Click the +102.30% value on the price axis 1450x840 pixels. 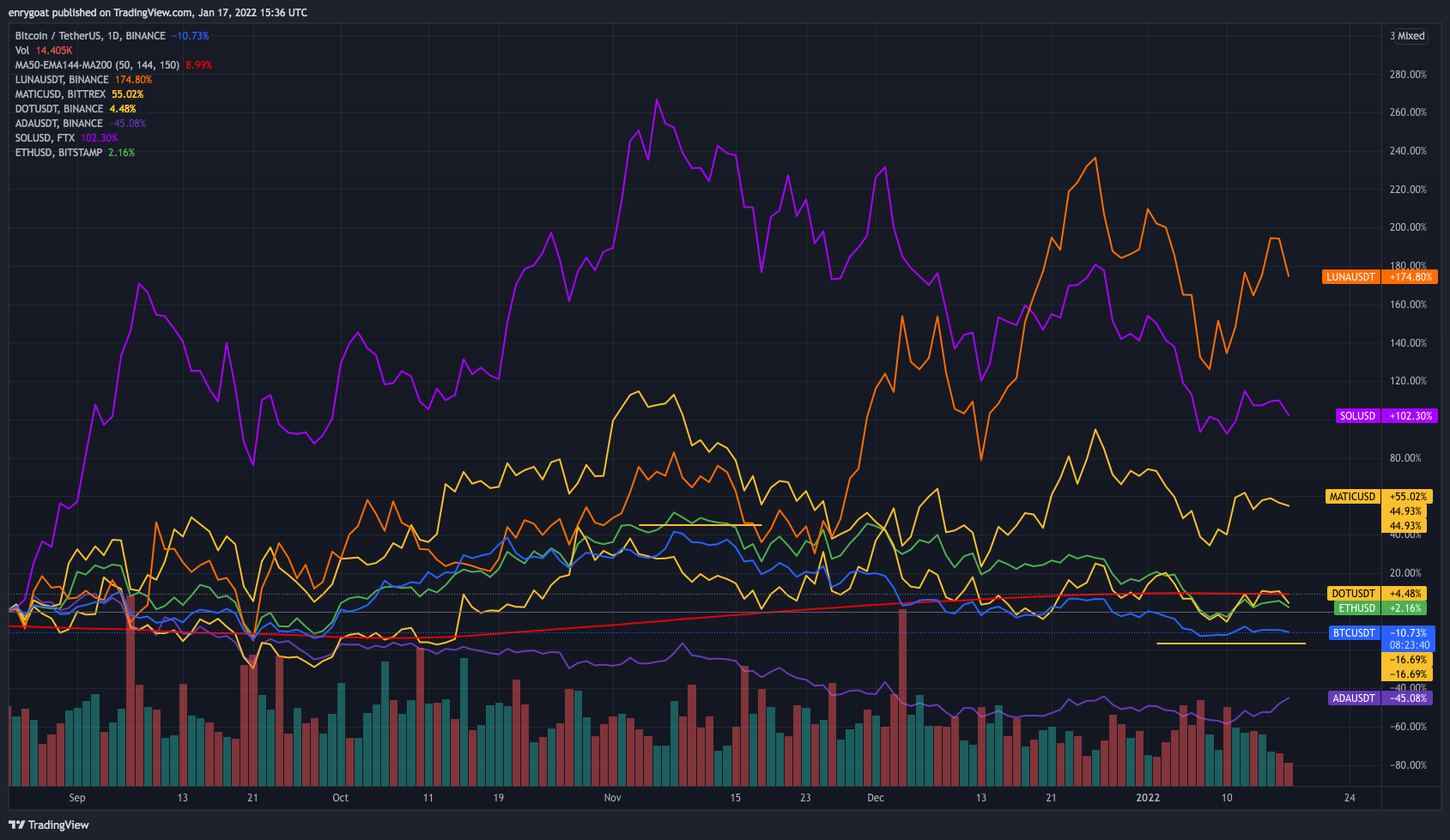pos(1411,416)
